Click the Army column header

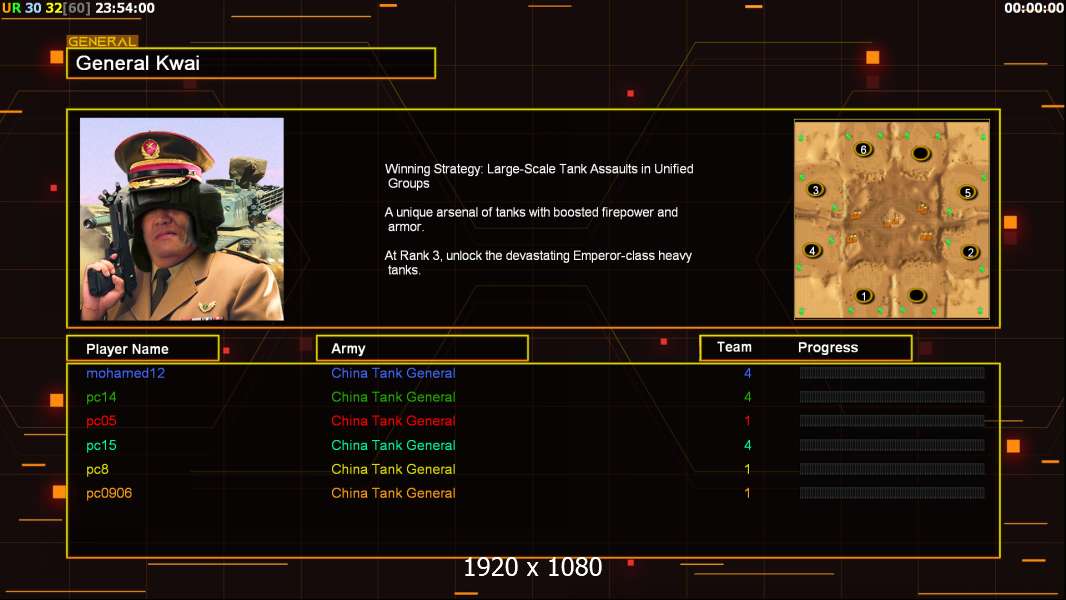pos(422,349)
